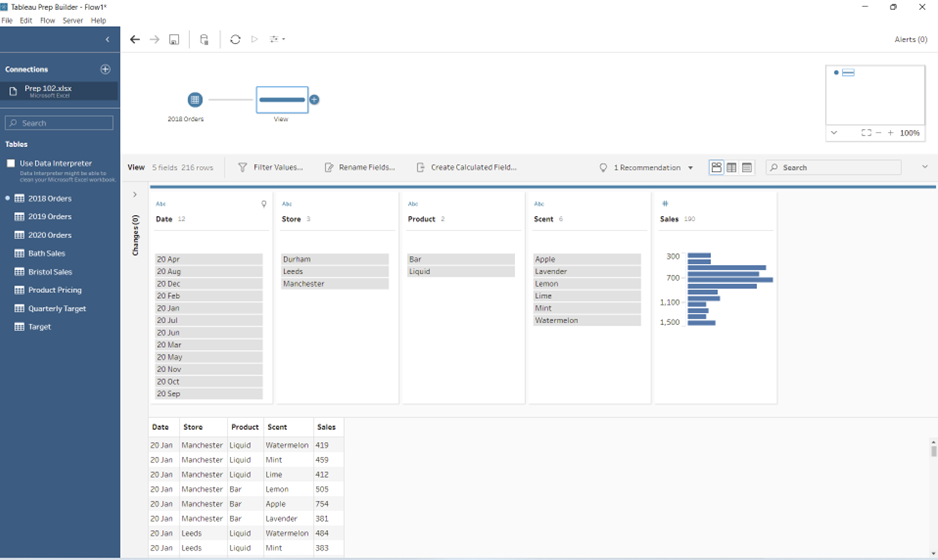Select Manchester value in Store field
Screen dimensions: 938x560
click(335, 284)
